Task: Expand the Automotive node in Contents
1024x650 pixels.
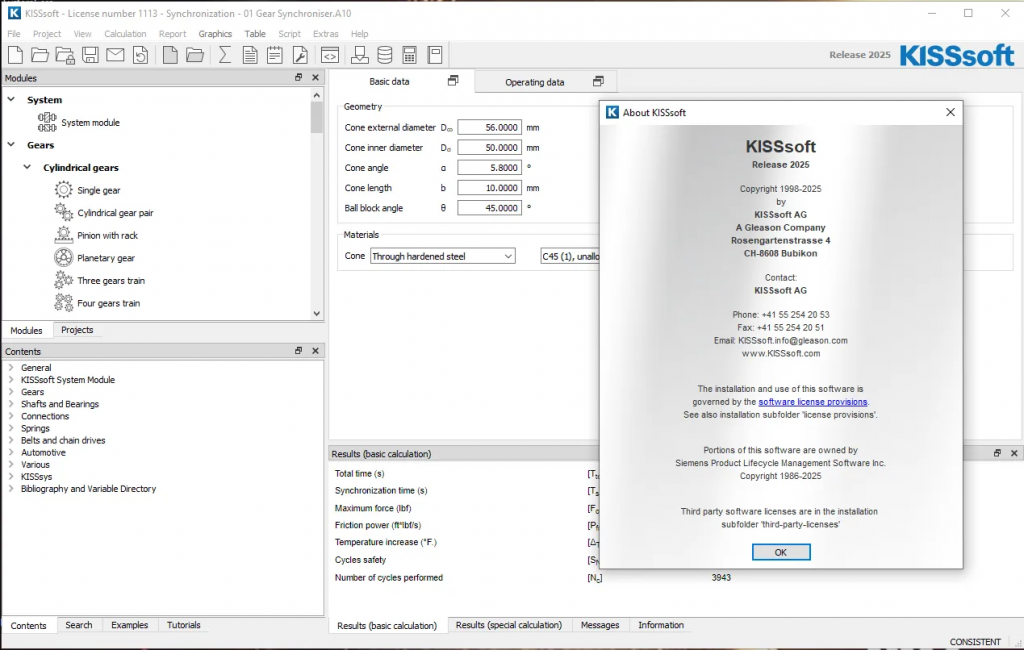Action: click(10, 452)
